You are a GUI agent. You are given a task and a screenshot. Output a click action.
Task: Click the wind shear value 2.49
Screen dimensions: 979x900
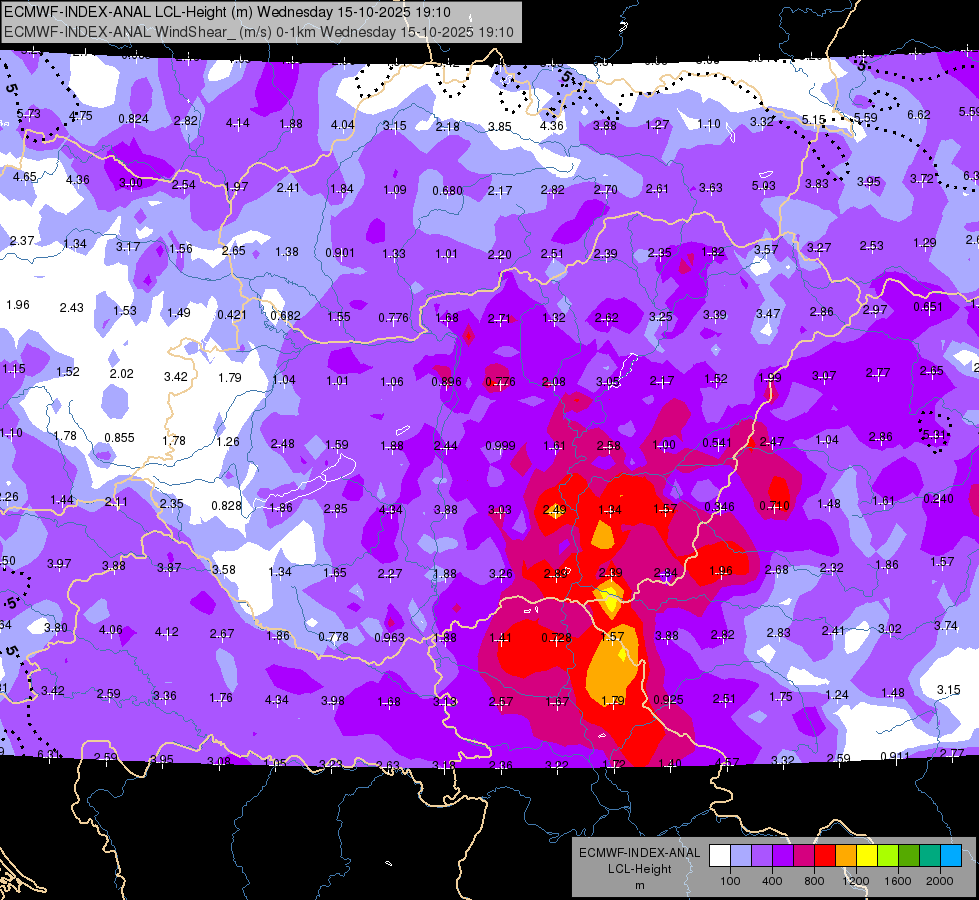tap(554, 510)
